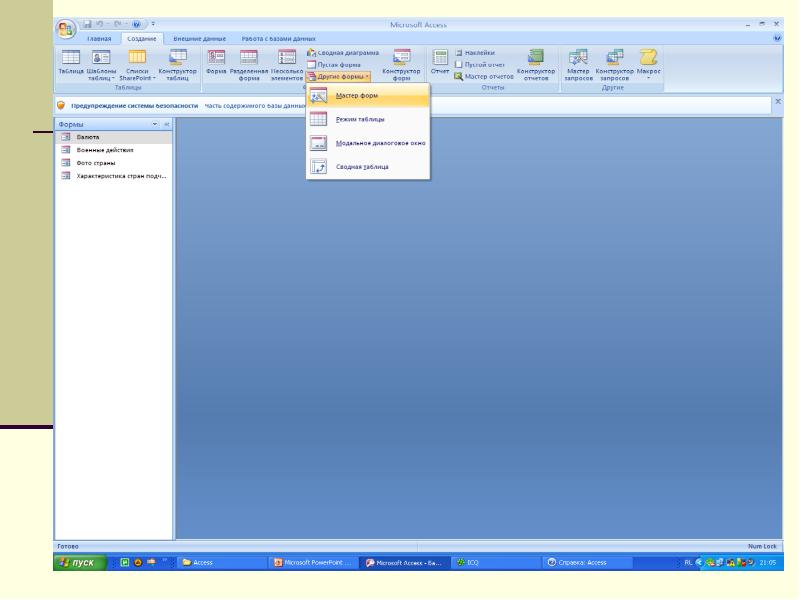Click the Пуск start button
This screenshot has height=600, width=800.
pos(80,563)
